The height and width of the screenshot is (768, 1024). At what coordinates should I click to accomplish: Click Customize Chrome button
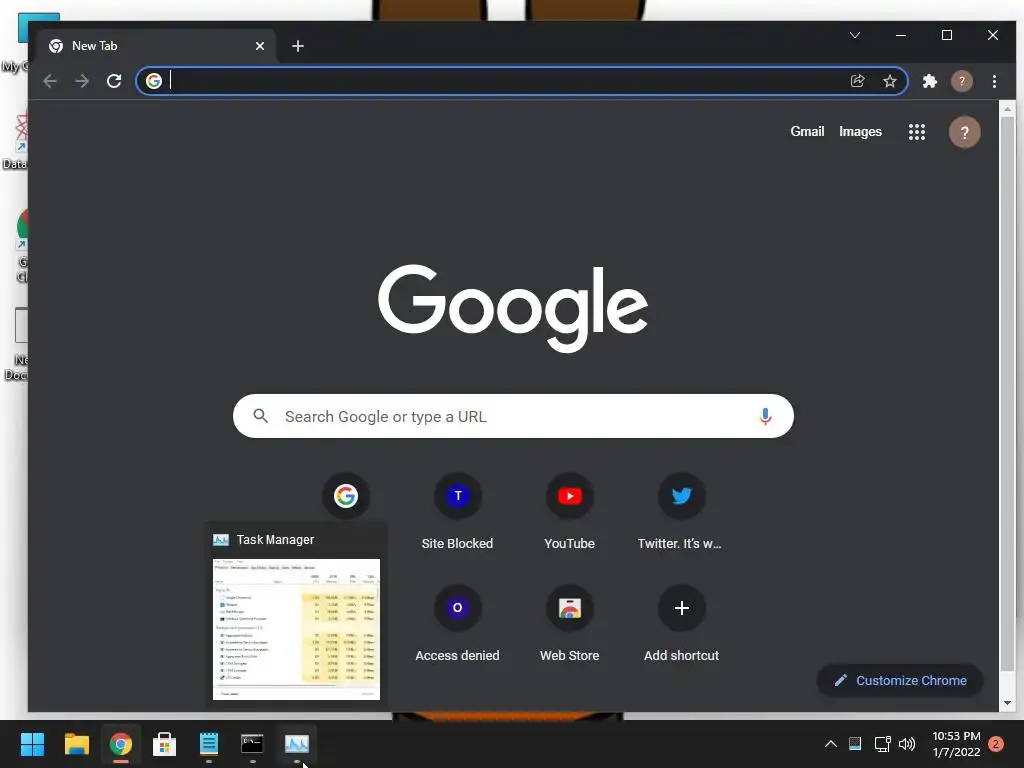900,680
